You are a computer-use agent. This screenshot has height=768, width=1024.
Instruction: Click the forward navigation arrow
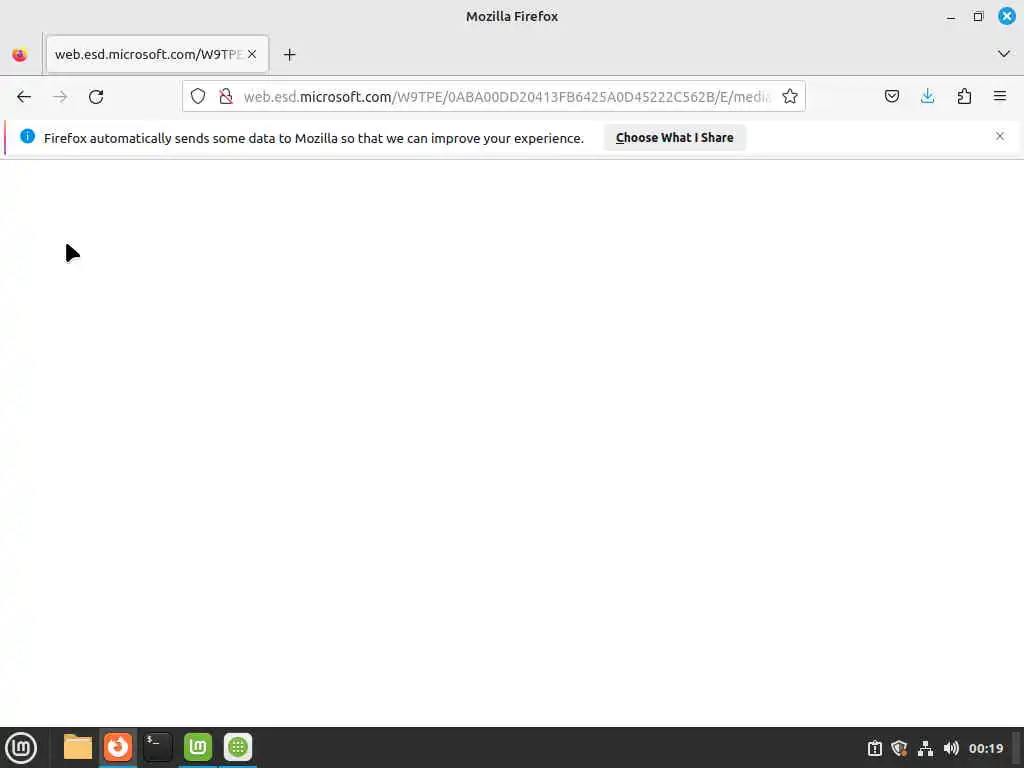(x=60, y=97)
